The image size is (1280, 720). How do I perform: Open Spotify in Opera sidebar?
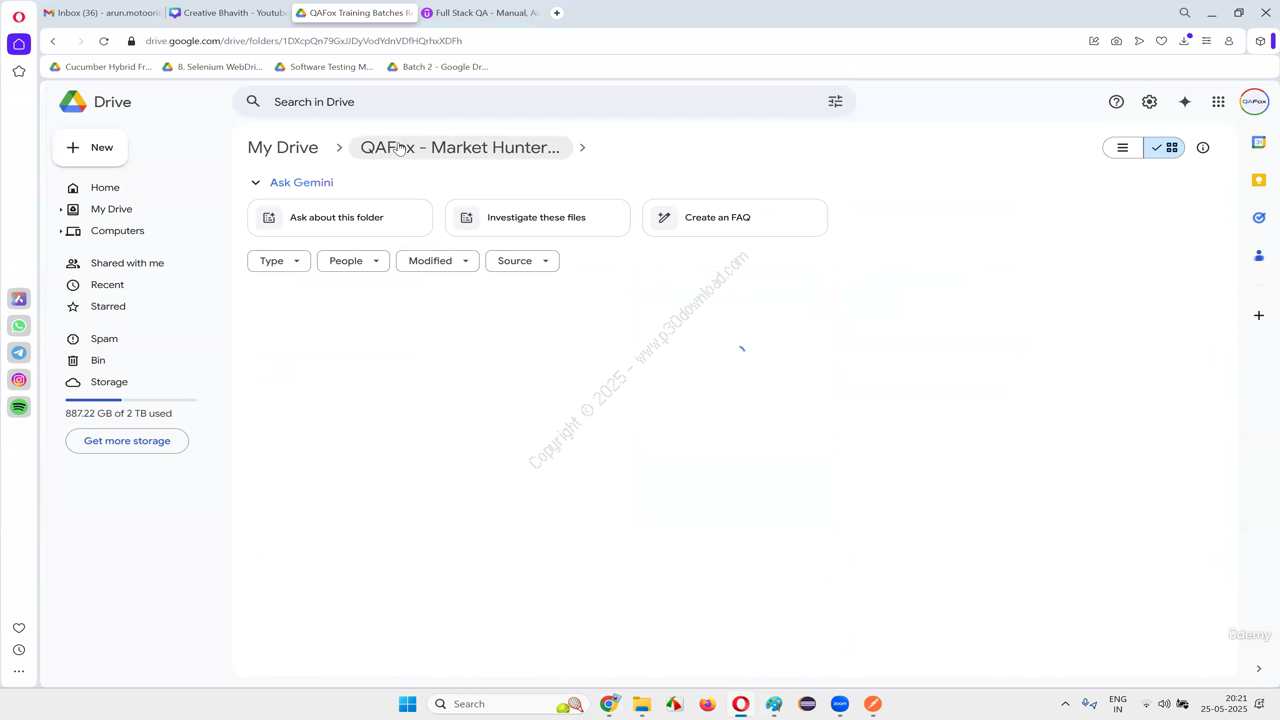19,407
